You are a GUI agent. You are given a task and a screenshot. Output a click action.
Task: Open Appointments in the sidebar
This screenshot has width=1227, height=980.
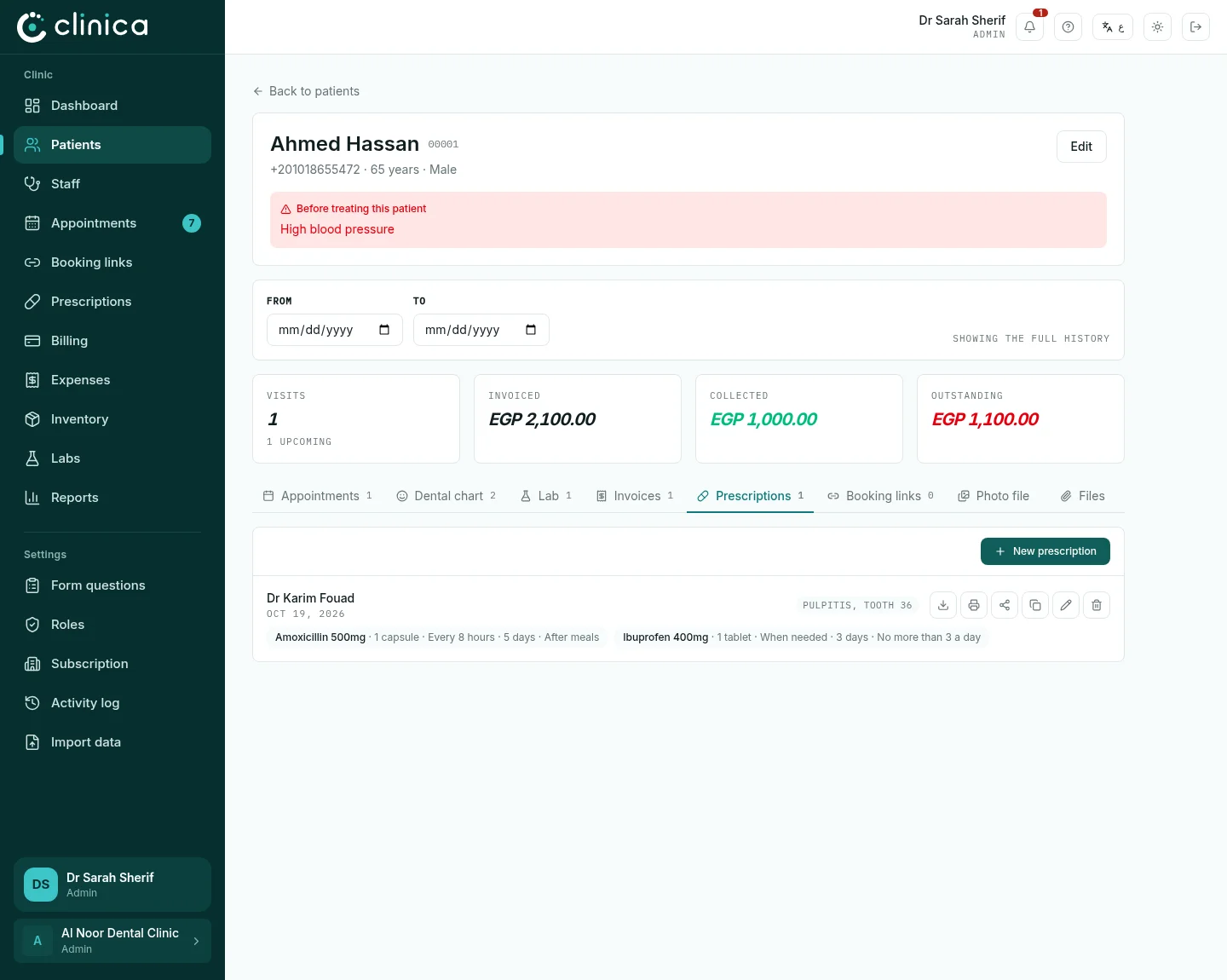112,223
